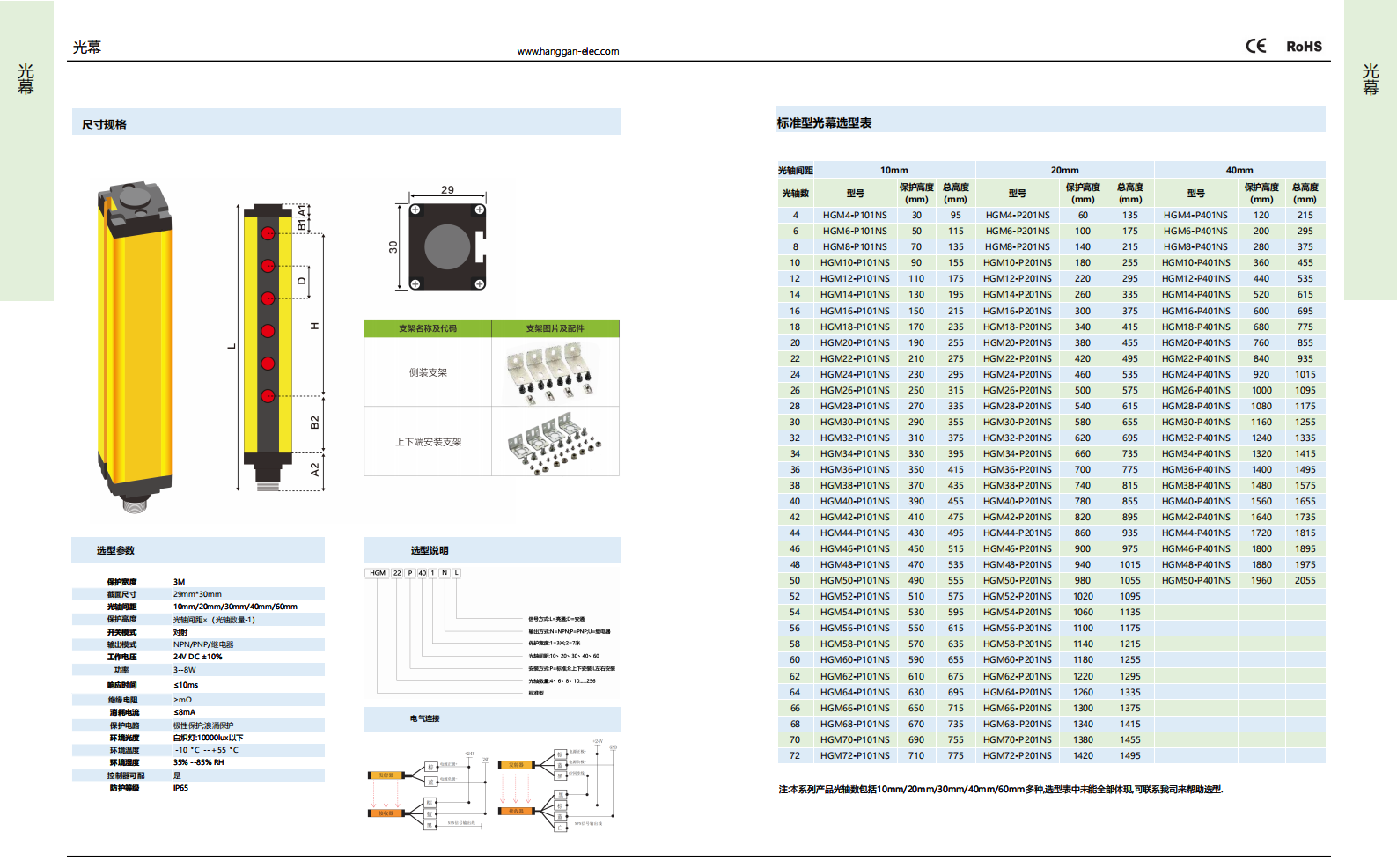Select the current consumption value ≤8mA
The width and height of the screenshot is (1397, 868).
[184, 712]
